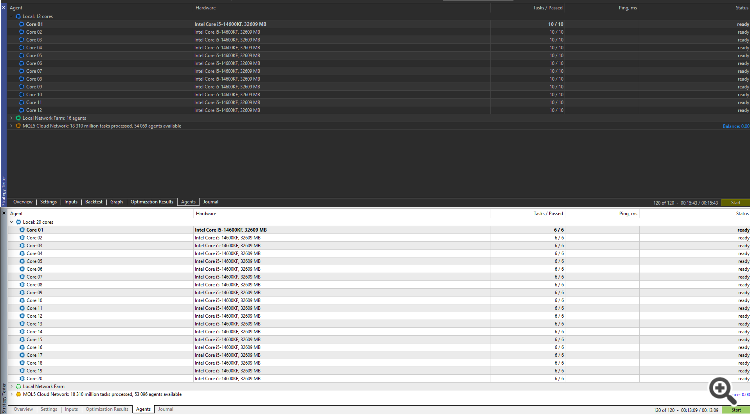Open Optimization Results tab in the light panel
The height and width of the screenshot is (417, 750).
[x=107, y=409]
